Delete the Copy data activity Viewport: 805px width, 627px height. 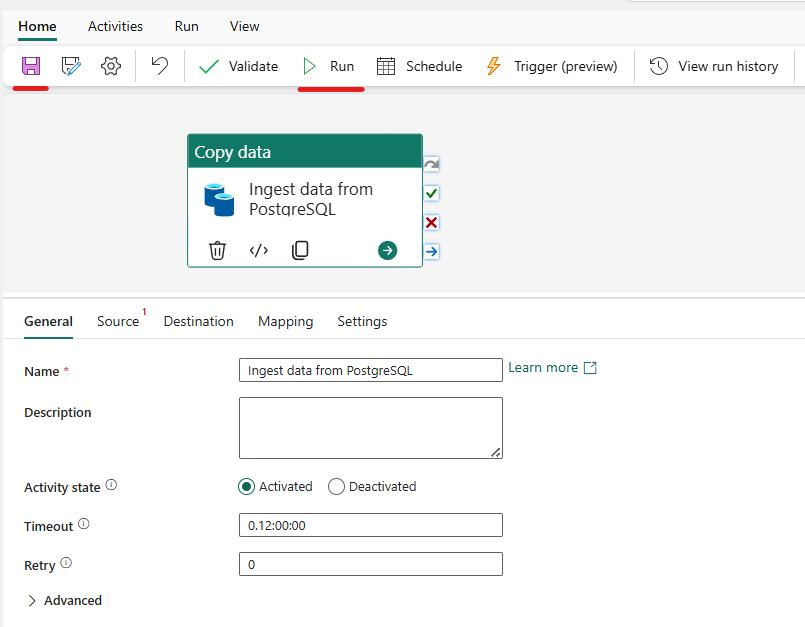pos(217,251)
